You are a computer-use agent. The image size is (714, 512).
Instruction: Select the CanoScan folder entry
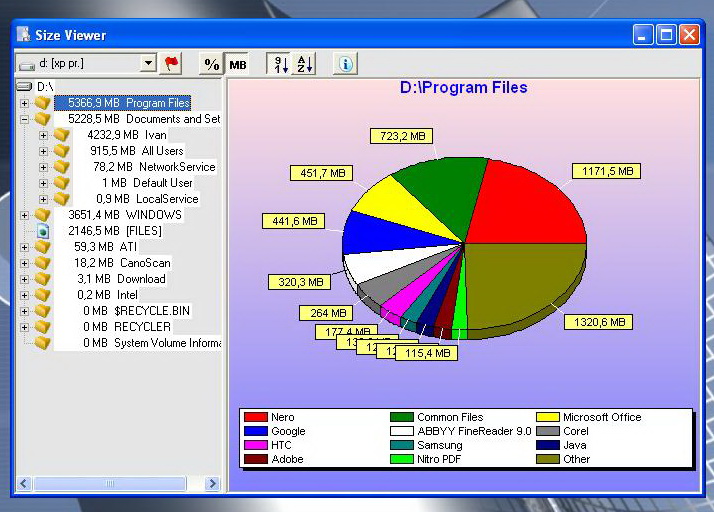[145, 263]
